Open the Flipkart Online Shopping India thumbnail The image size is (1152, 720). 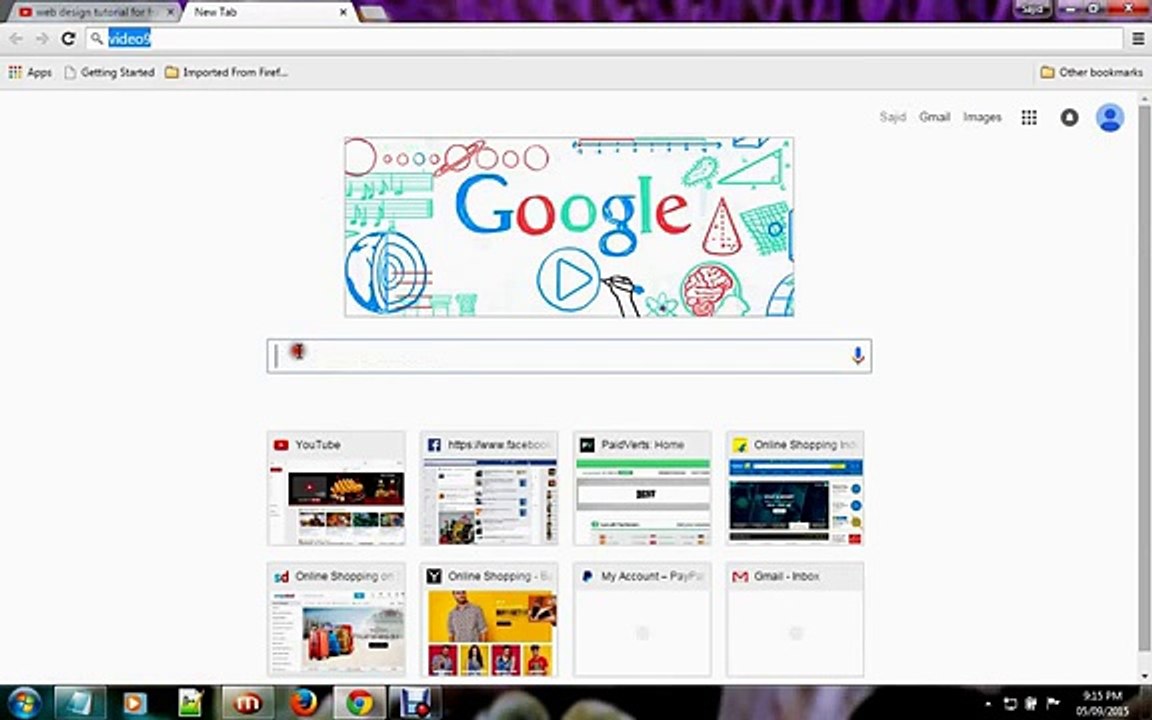pos(795,488)
